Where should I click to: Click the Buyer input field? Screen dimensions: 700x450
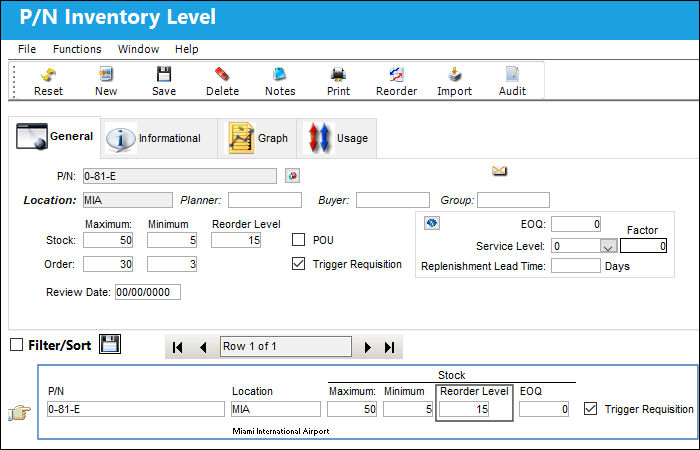point(393,200)
